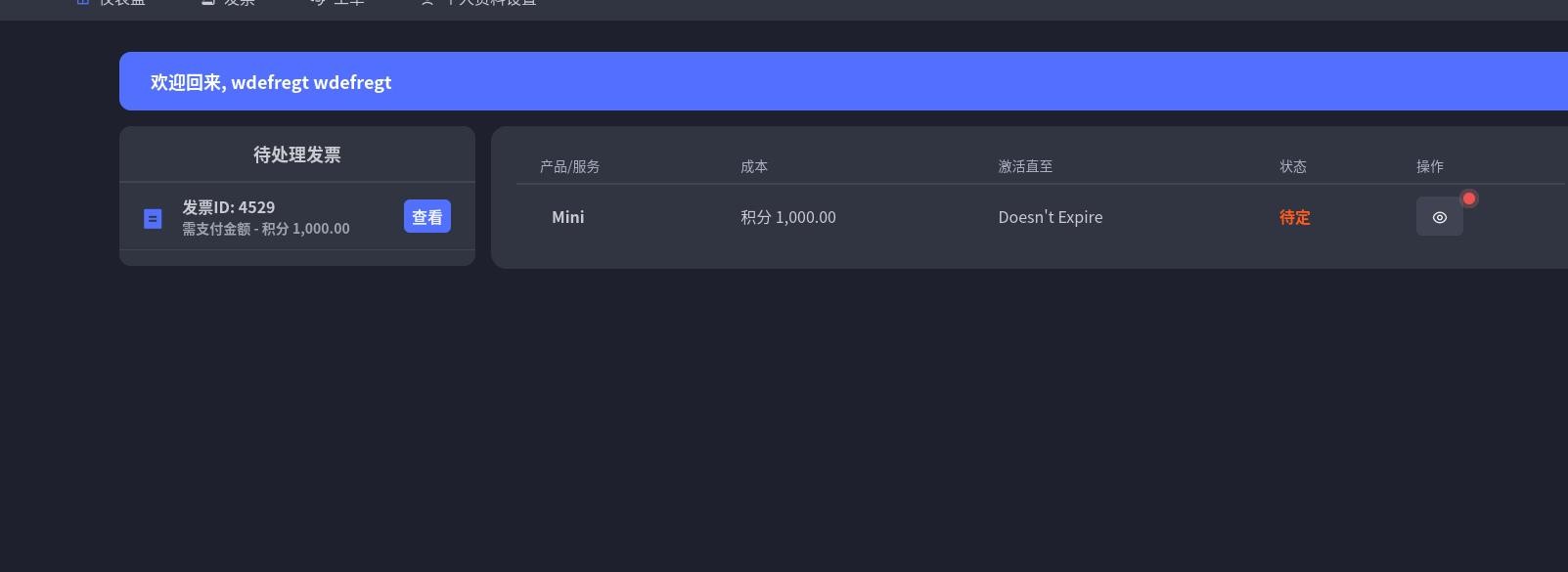Sort by 状态 column header
Image resolution: width=1568 pixels, height=572 pixels.
pos(1293,166)
